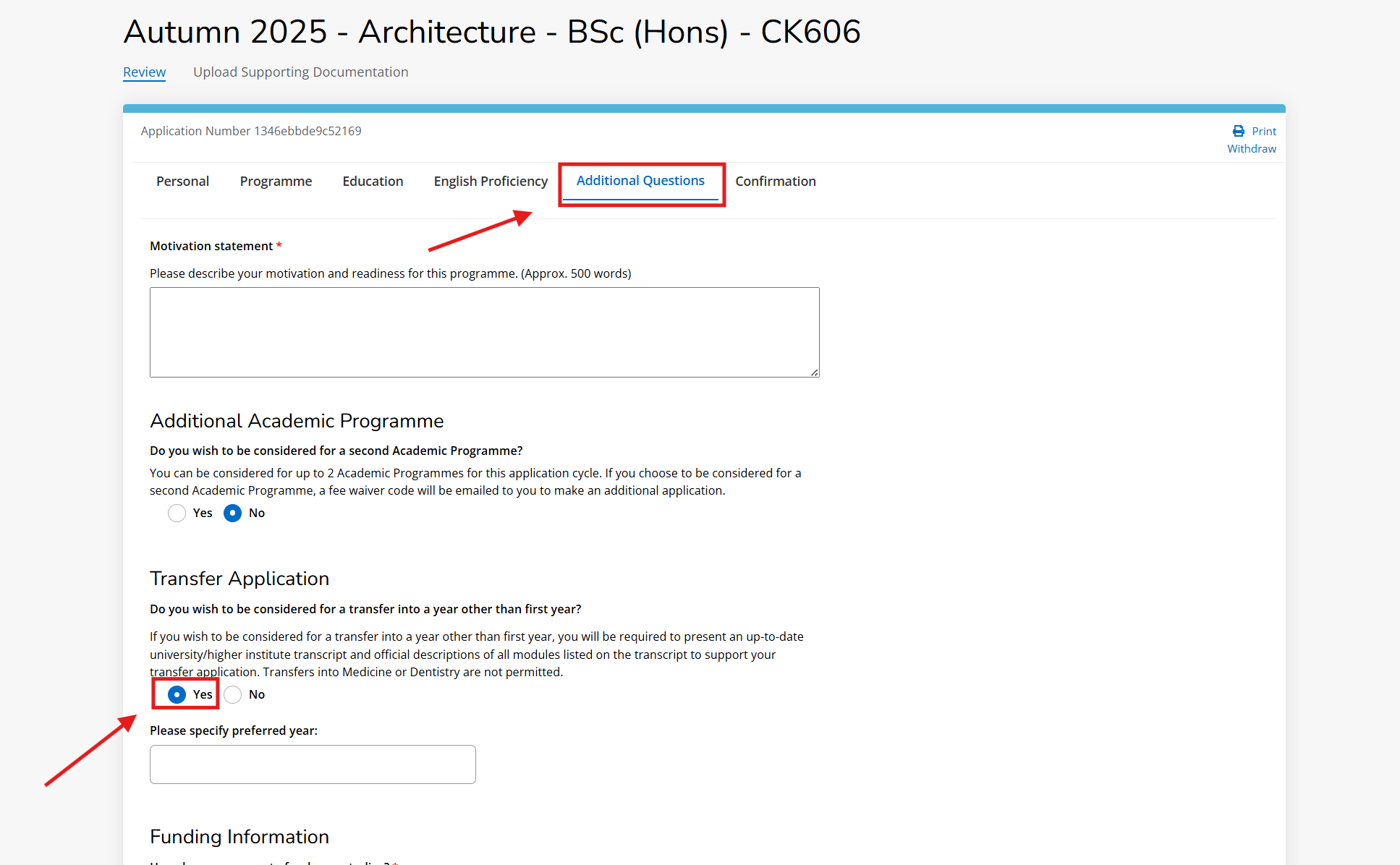Select Yes for second Academic Programme
The height and width of the screenshot is (865, 1400).
177,513
